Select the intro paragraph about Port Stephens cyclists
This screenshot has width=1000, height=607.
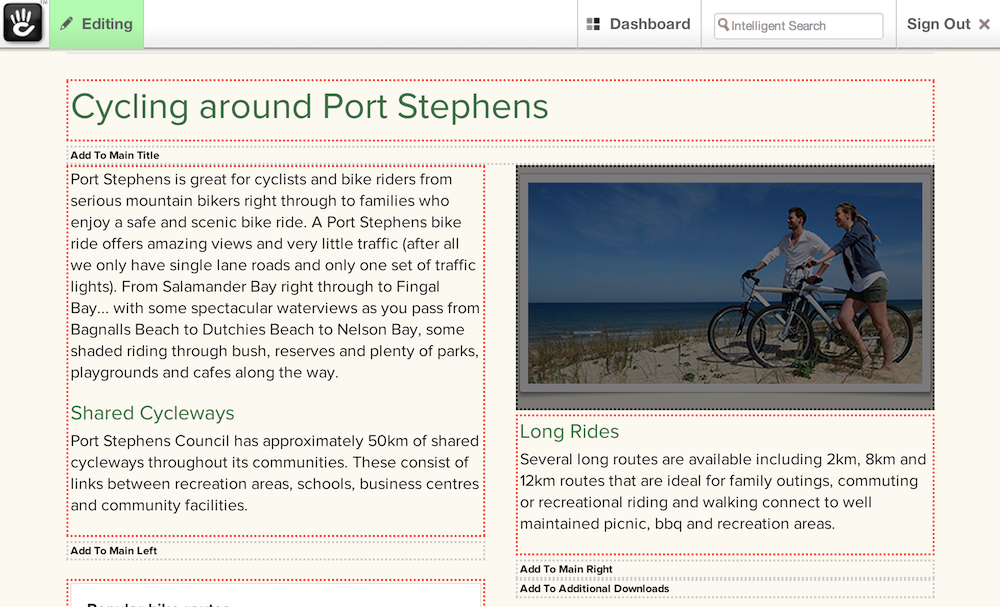(275, 276)
